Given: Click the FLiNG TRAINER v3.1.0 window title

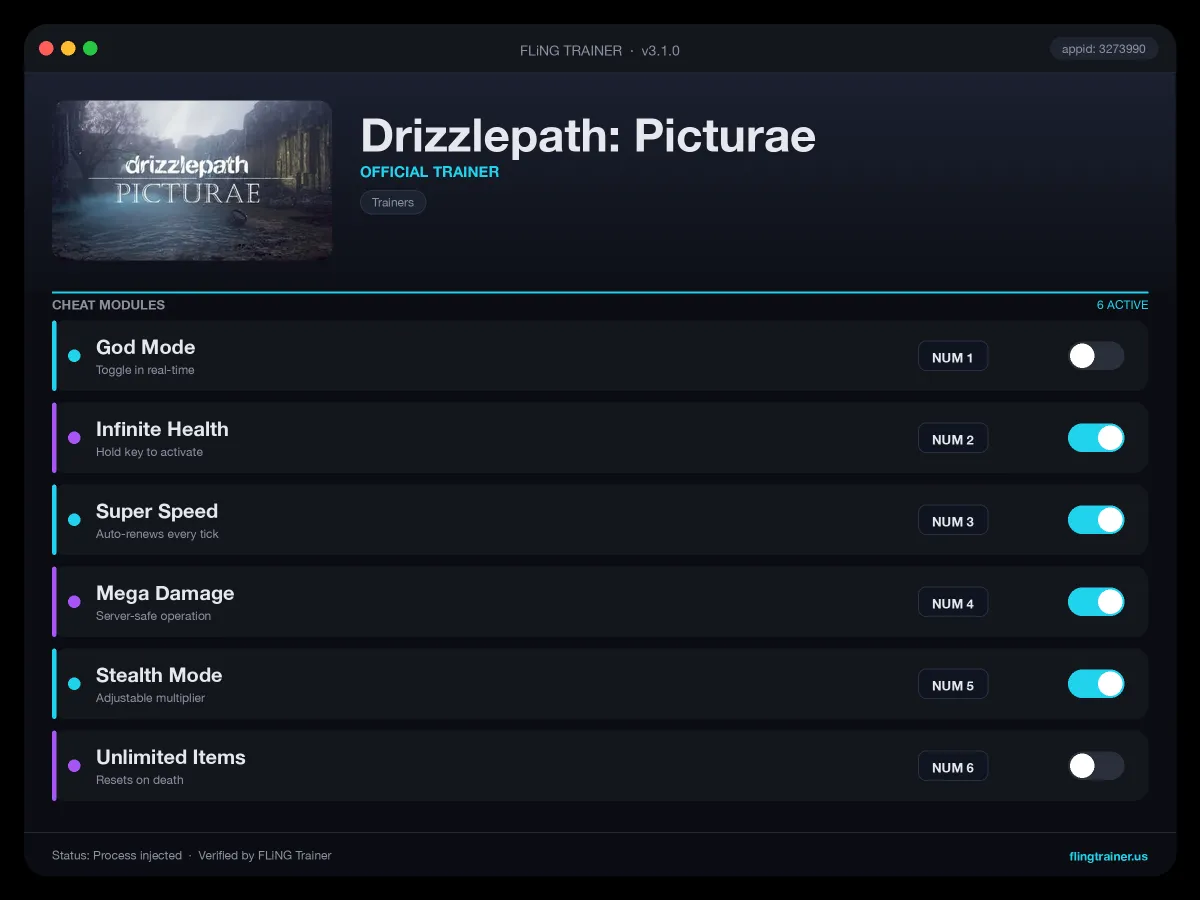Looking at the screenshot, I should (x=600, y=50).
